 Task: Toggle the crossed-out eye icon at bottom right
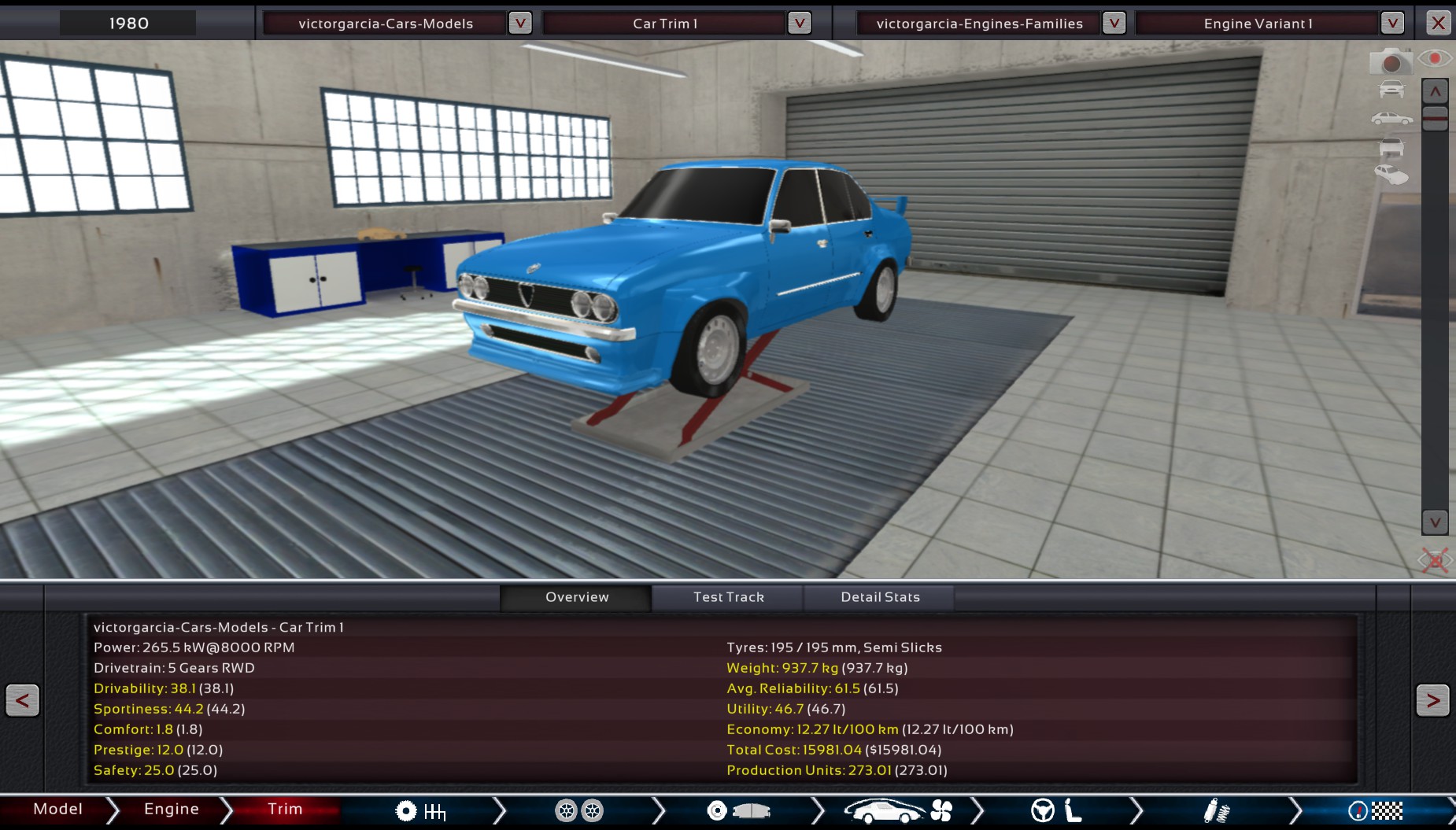click(x=1435, y=561)
